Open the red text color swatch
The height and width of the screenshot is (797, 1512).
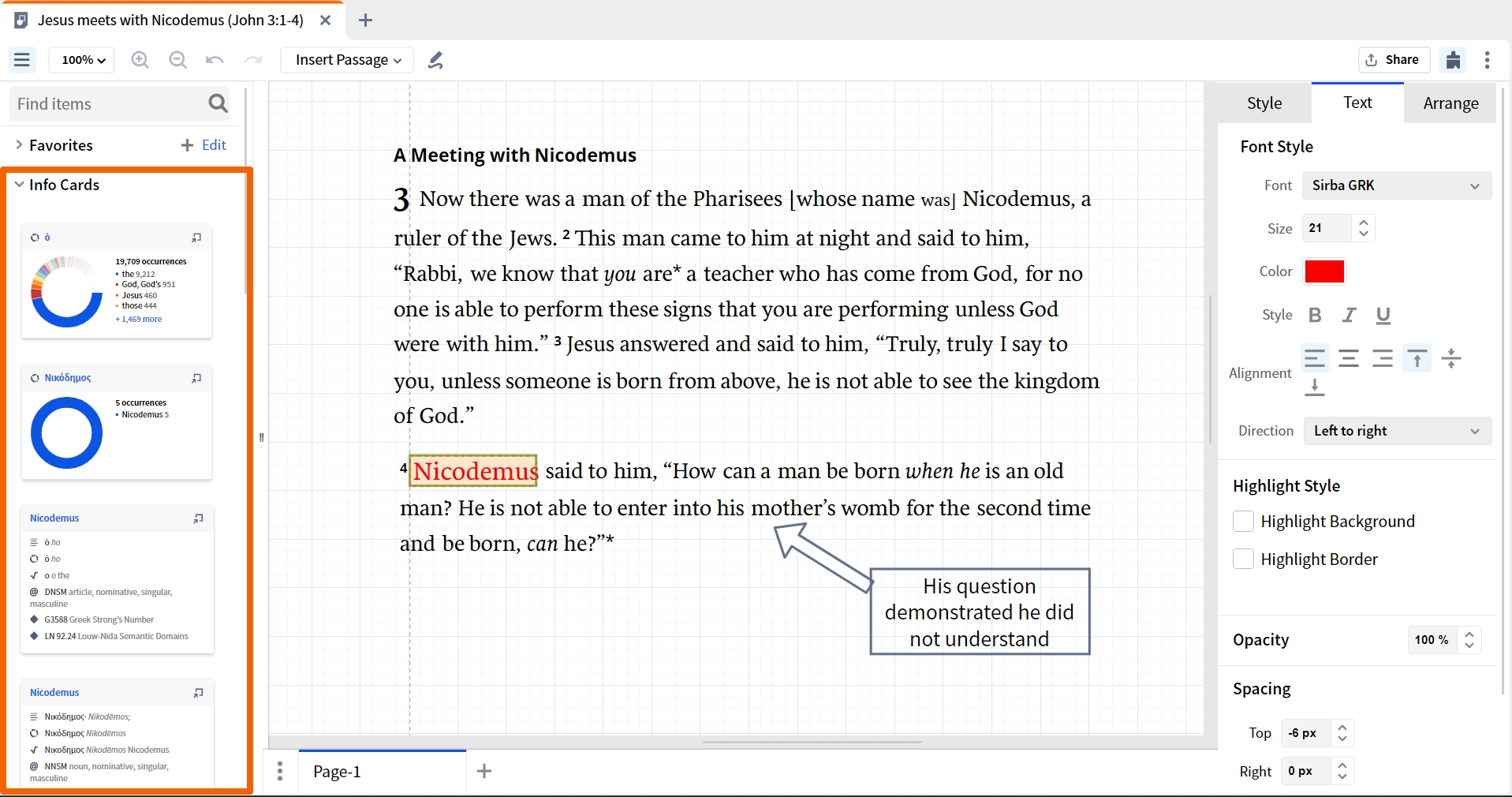(1324, 271)
